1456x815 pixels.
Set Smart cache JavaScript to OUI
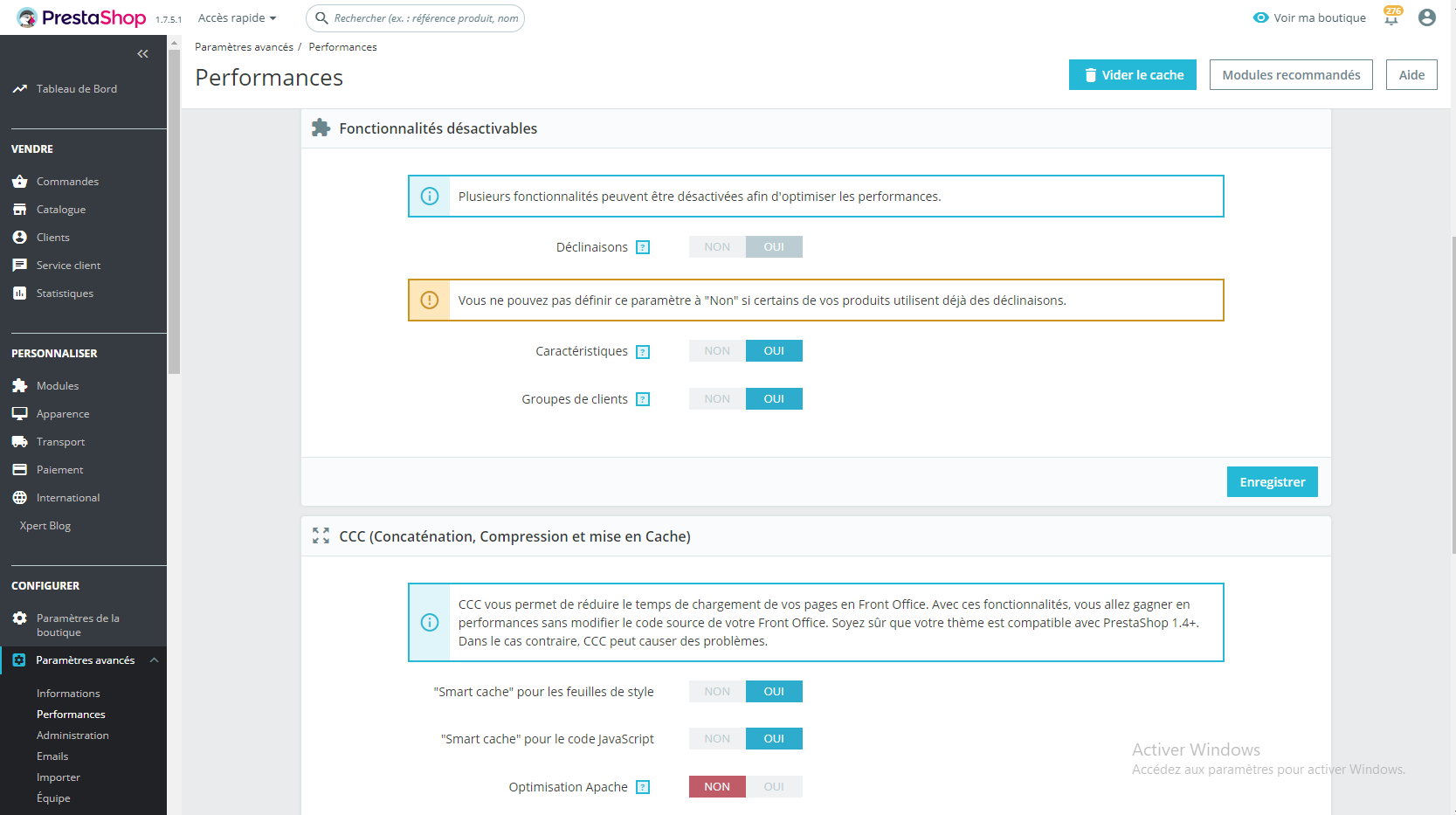(774, 739)
